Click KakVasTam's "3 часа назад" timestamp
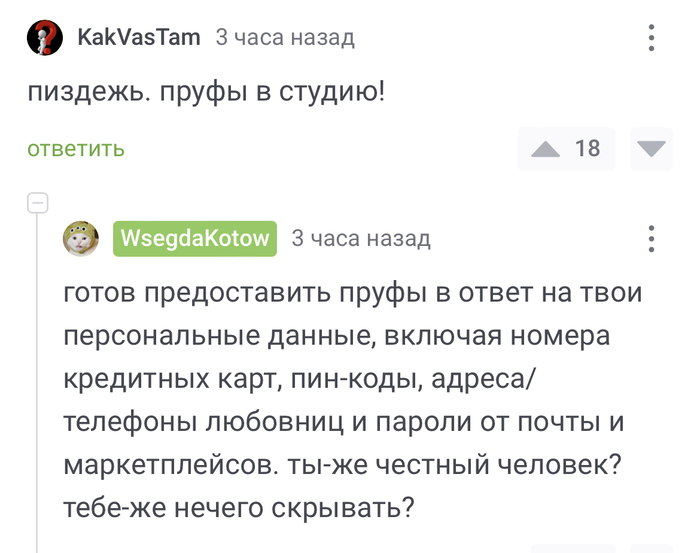Screen dimensions: 700x553 285,38
